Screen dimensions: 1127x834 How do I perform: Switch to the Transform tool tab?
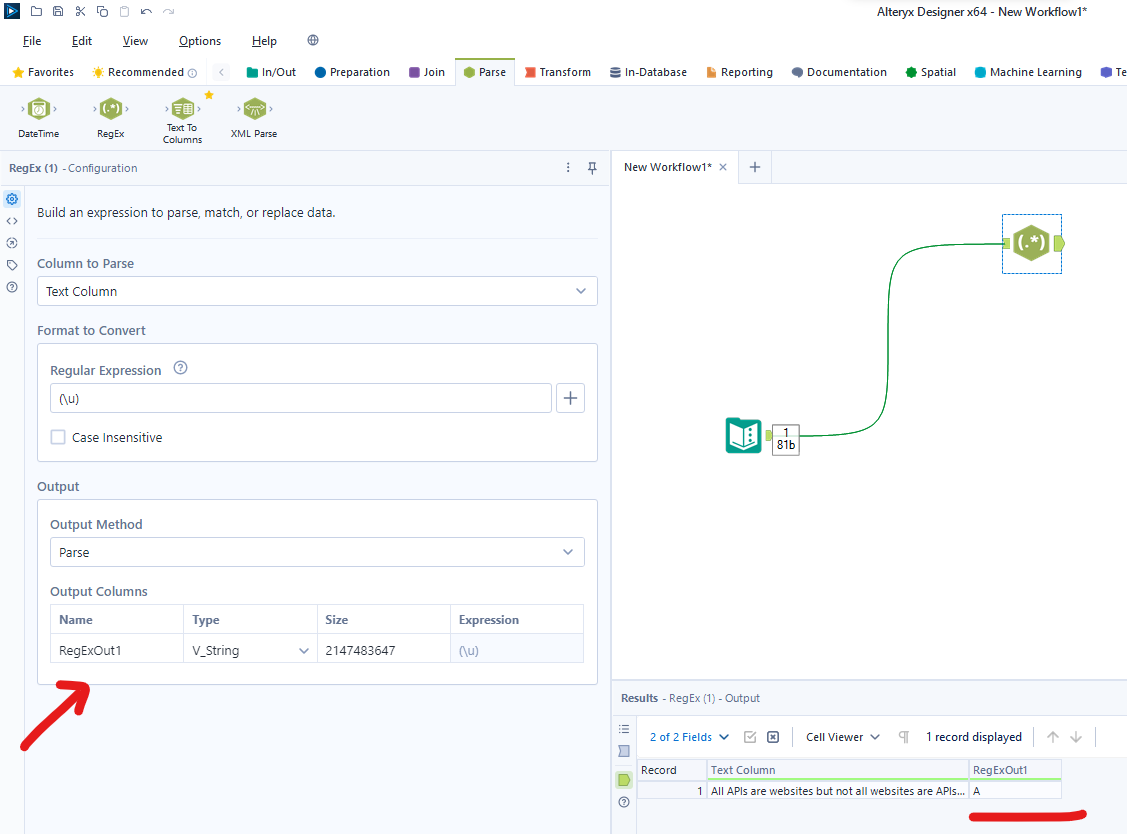point(557,72)
